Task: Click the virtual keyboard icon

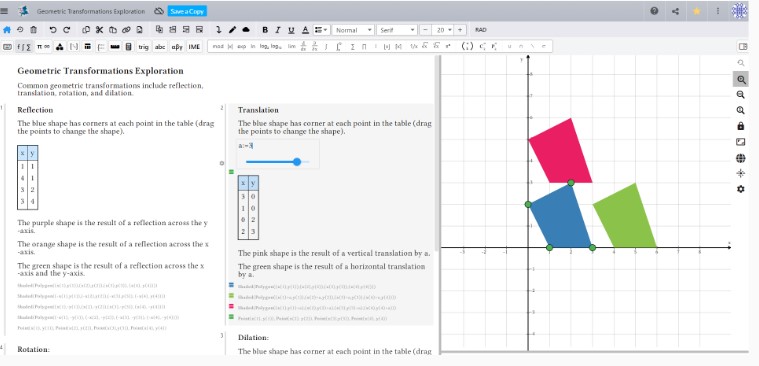Action: (x=7, y=46)
